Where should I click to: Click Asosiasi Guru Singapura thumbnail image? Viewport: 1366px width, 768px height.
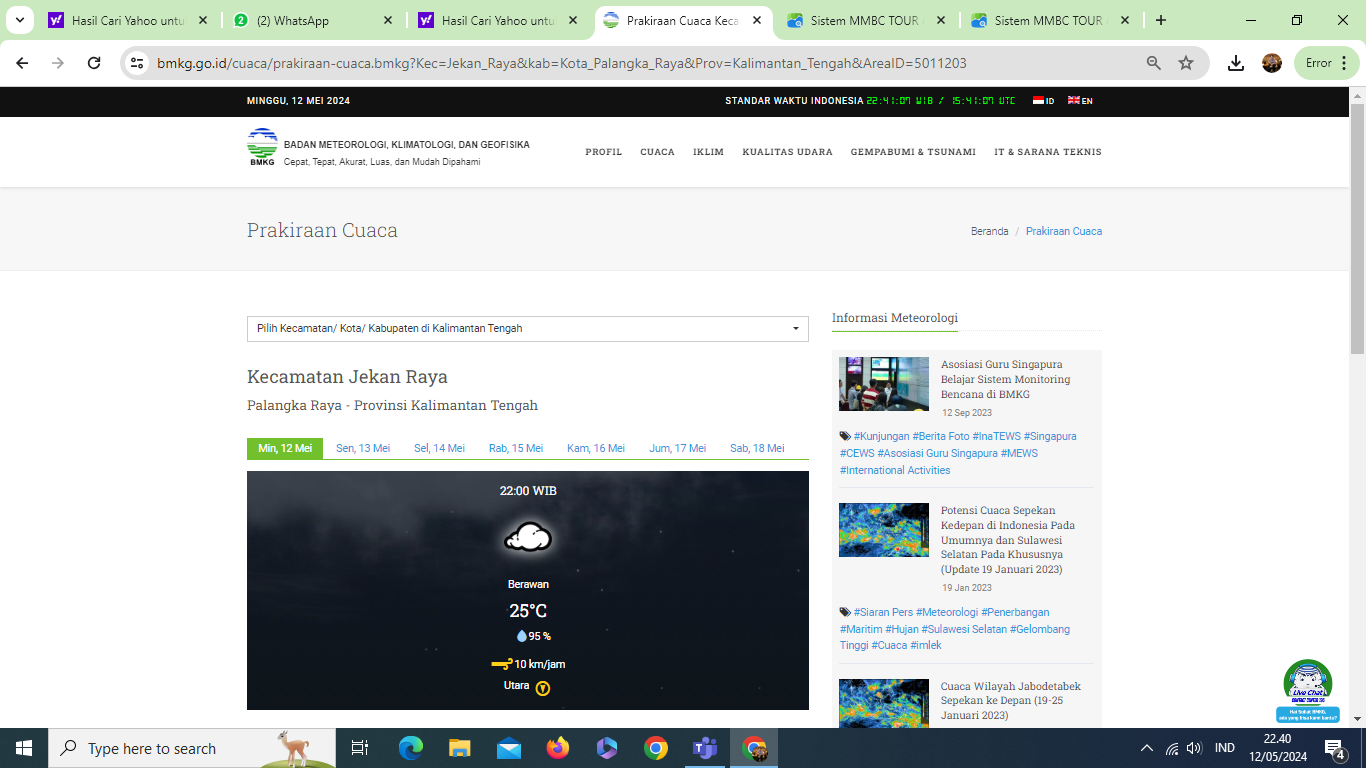(x=884, y=384)
